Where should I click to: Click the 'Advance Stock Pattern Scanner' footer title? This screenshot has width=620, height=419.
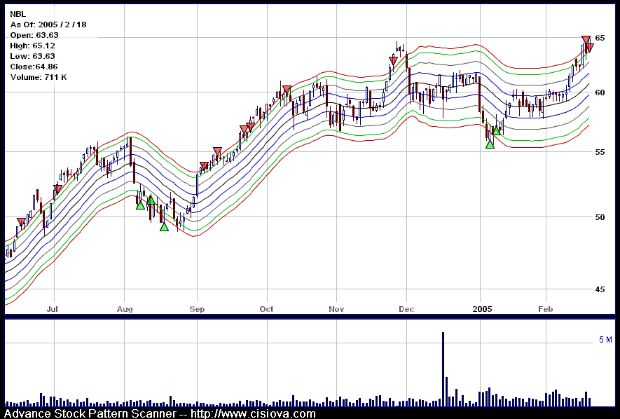(91, 414)
